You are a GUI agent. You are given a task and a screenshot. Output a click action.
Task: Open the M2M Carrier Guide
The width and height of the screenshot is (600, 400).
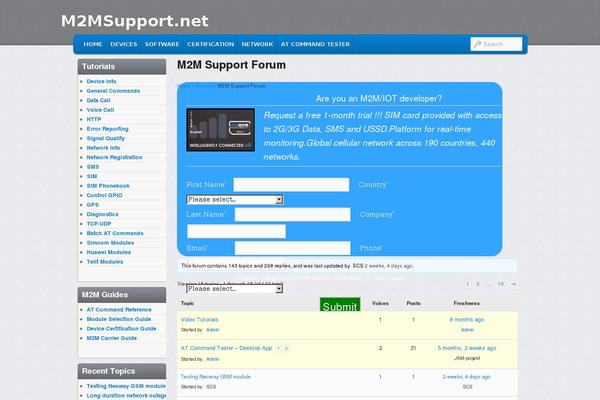tap(112, 338)
